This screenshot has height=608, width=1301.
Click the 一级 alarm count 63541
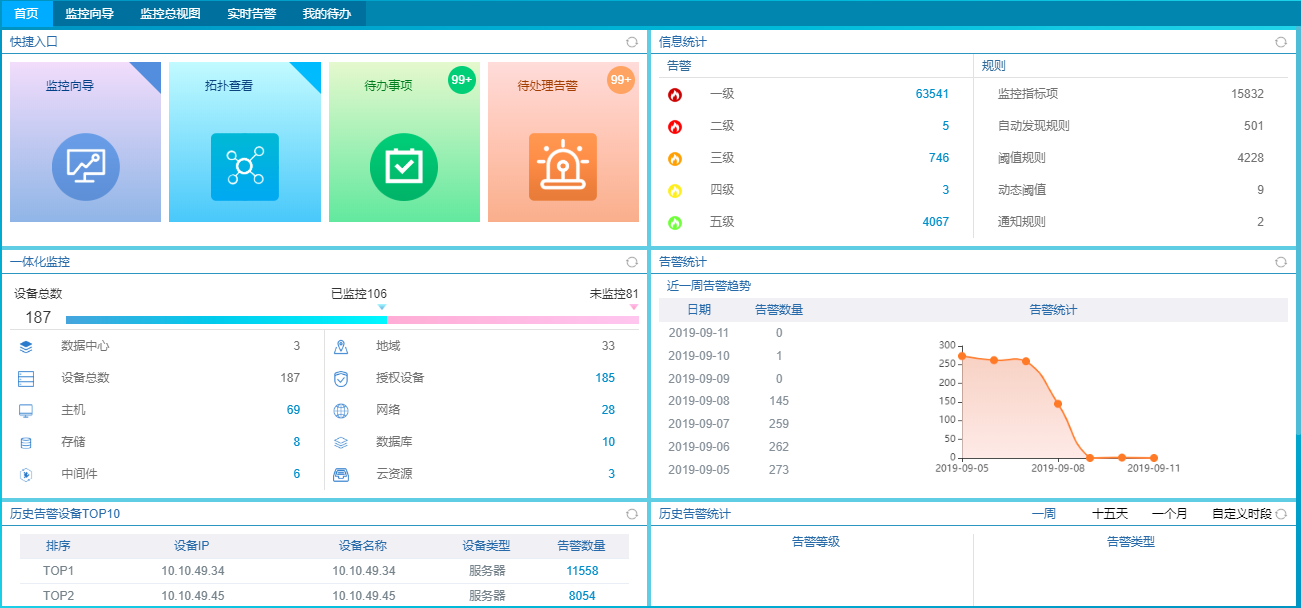coord(931,94)
